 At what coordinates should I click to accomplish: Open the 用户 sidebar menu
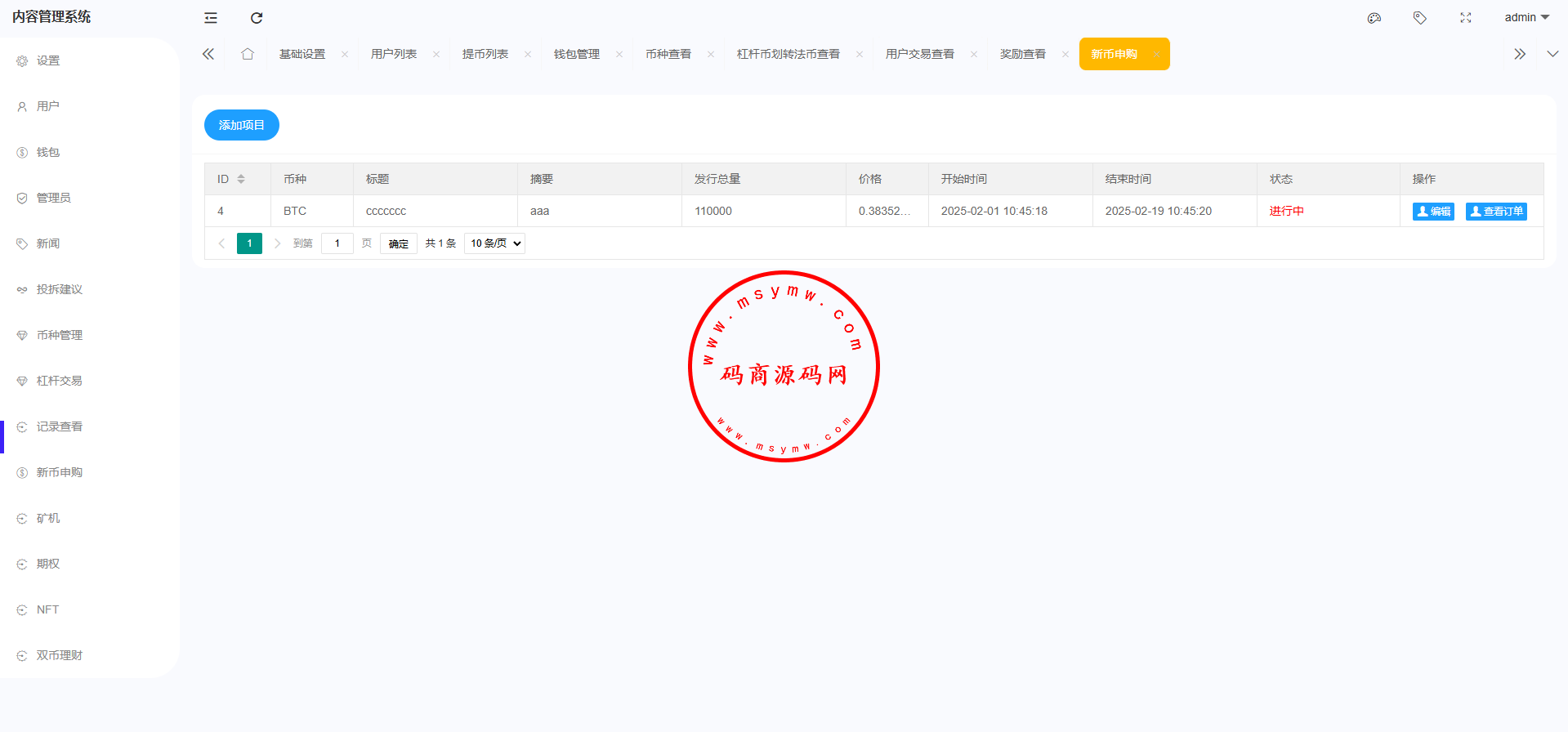click(90, 106)
